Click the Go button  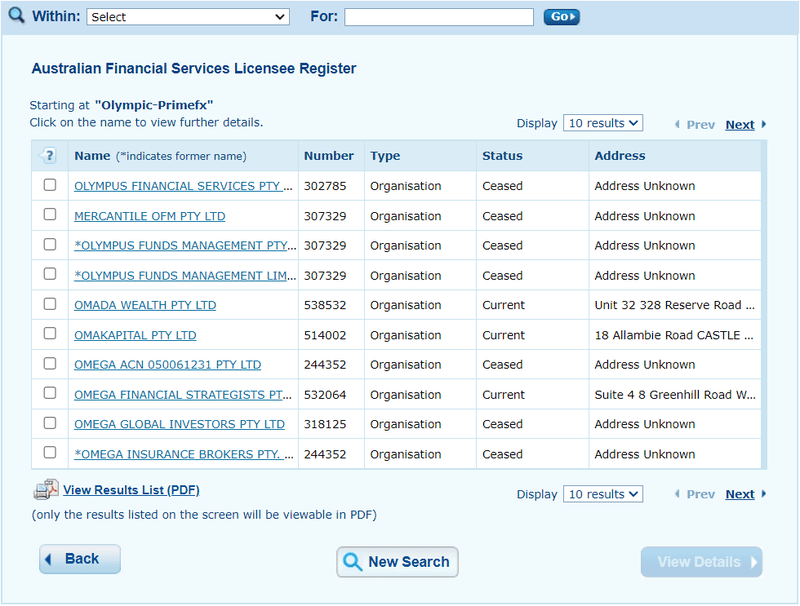561,17
